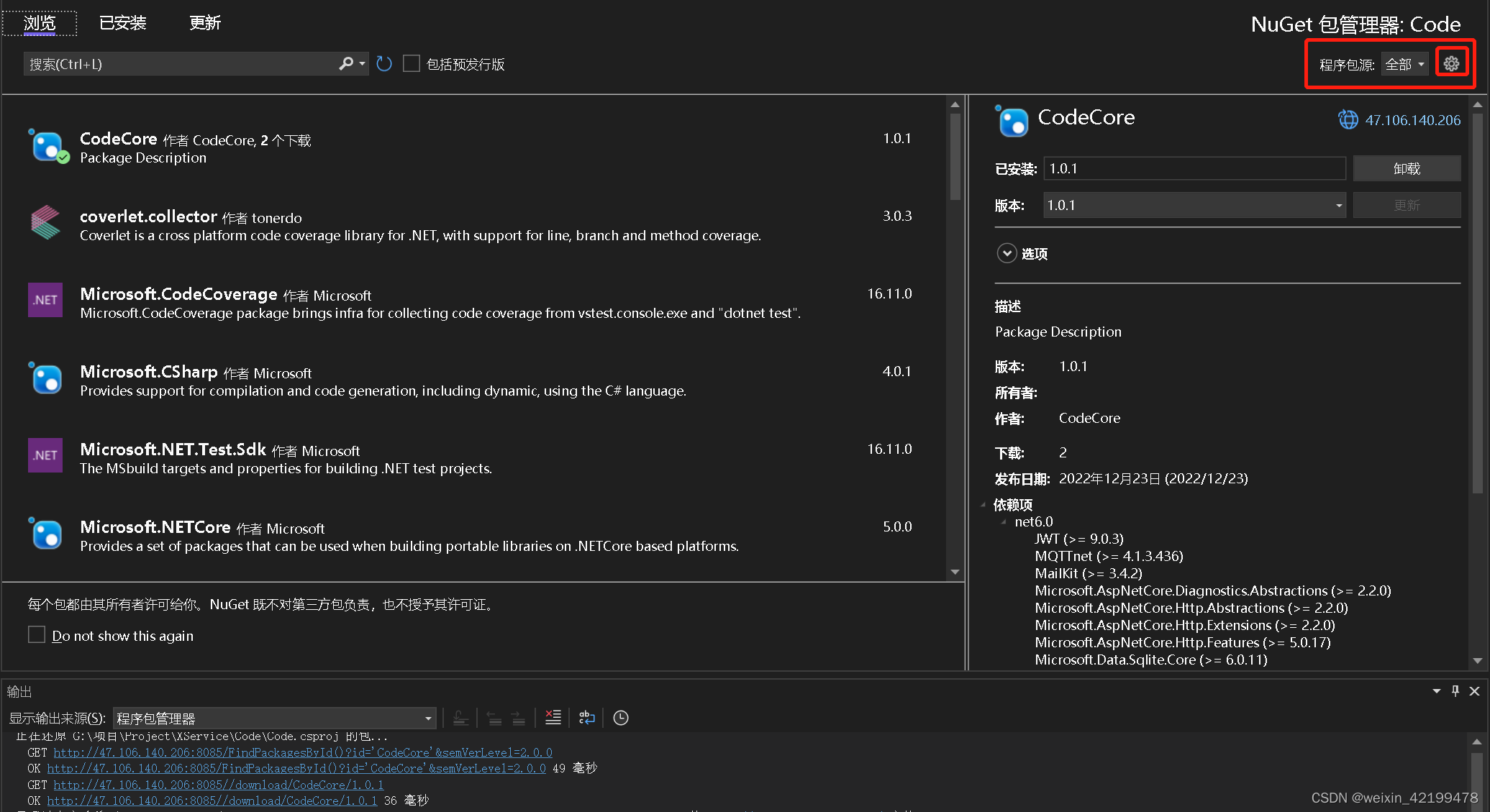The height and width of the screenshot is (812, 1490).
Task: Click the package list scrollbar thumb
Action: [x=955, y=157]
